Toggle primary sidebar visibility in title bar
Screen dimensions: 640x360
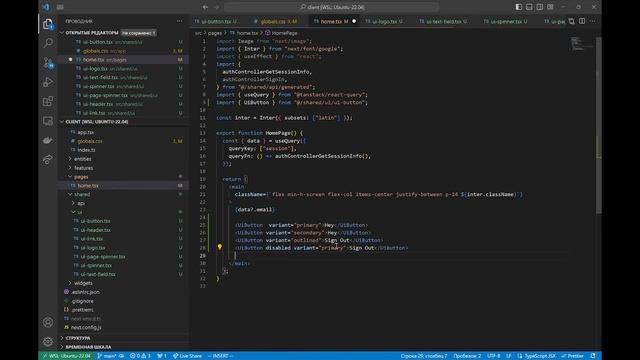coord(518,7)
